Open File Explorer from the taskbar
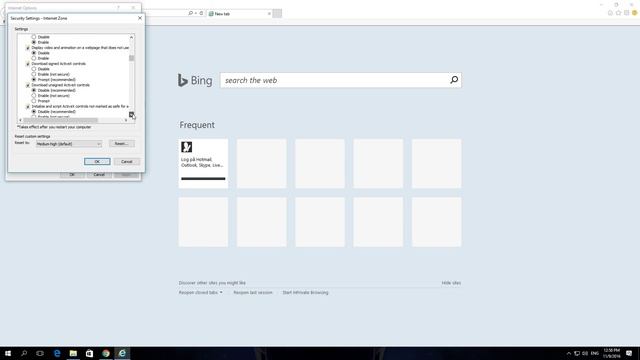The image size is (640, 360). [73, 353]
